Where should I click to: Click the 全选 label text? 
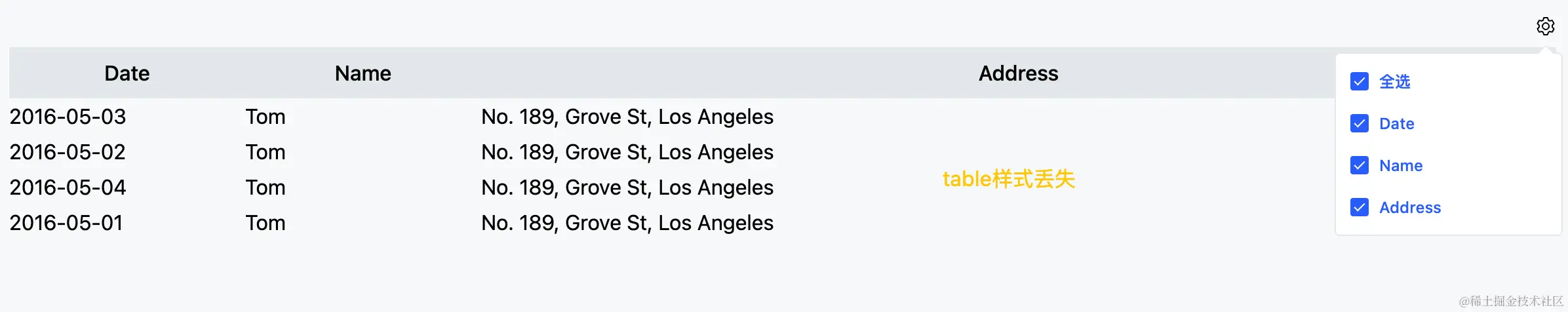[1394, 81]
